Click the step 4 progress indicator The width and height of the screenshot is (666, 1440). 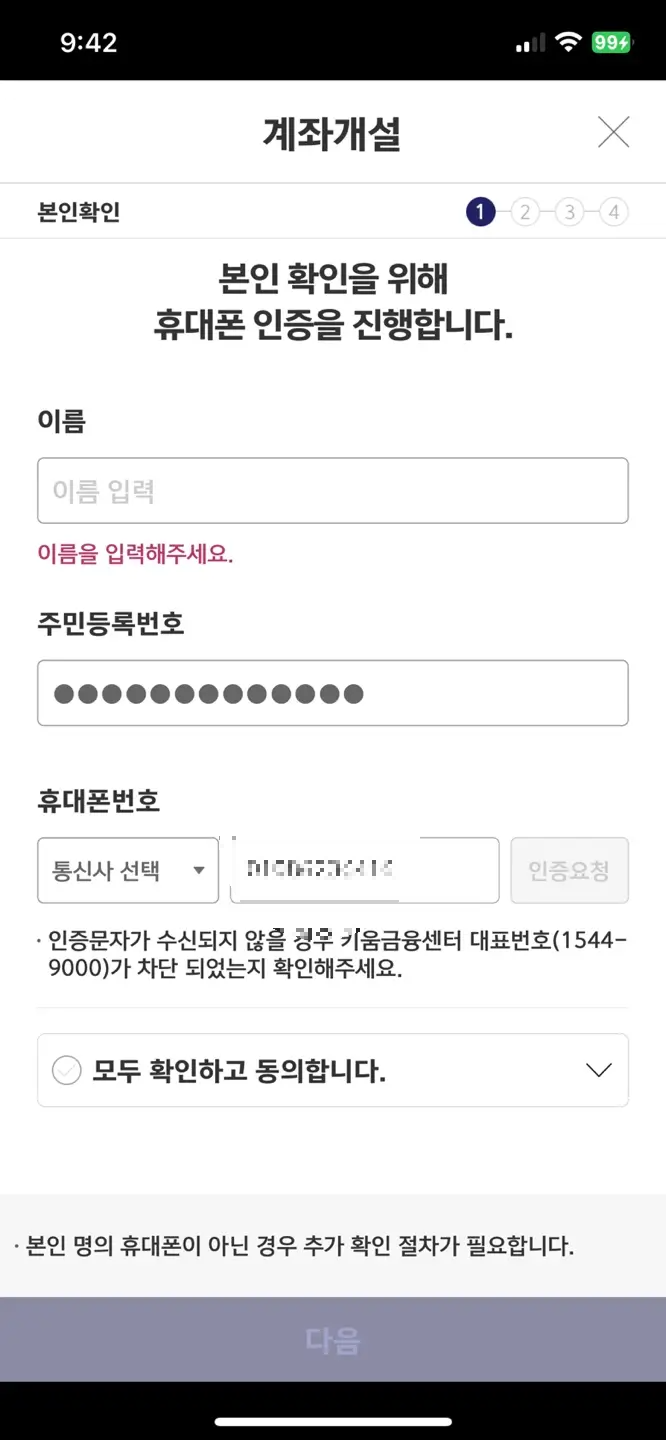tap(614, 212)
